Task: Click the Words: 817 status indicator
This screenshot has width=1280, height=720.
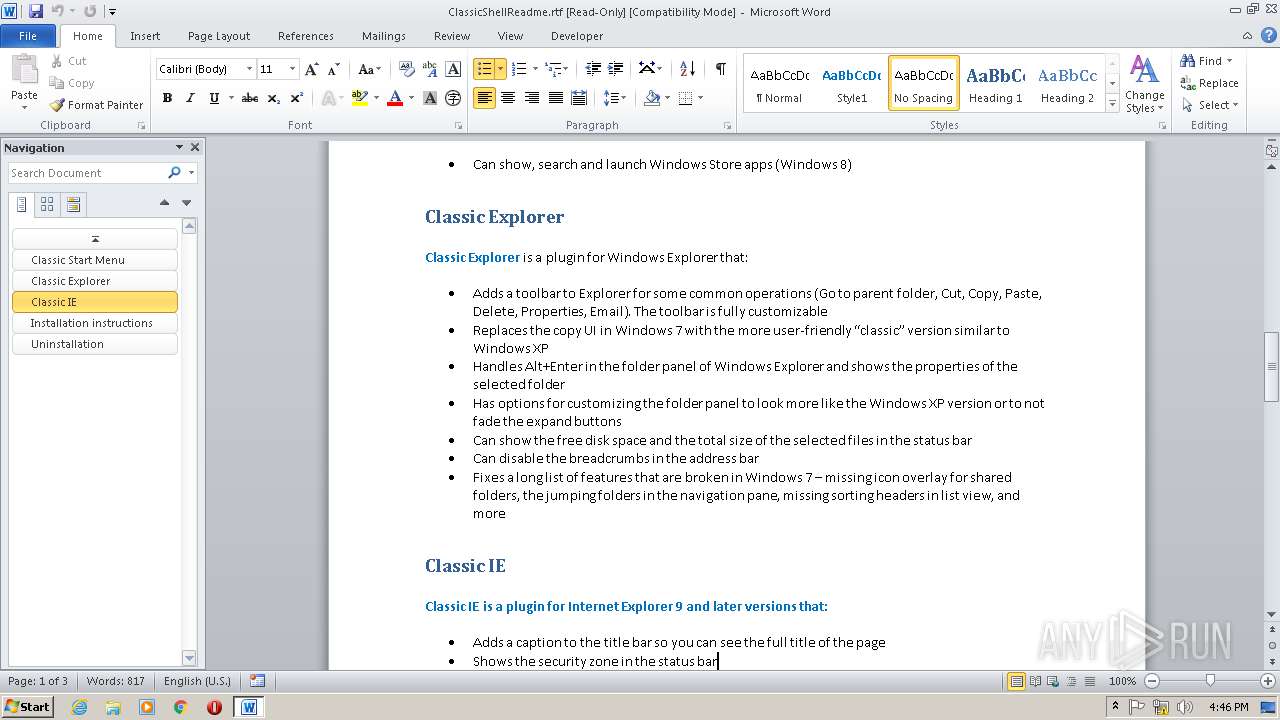Action: (x=116, y=681)
